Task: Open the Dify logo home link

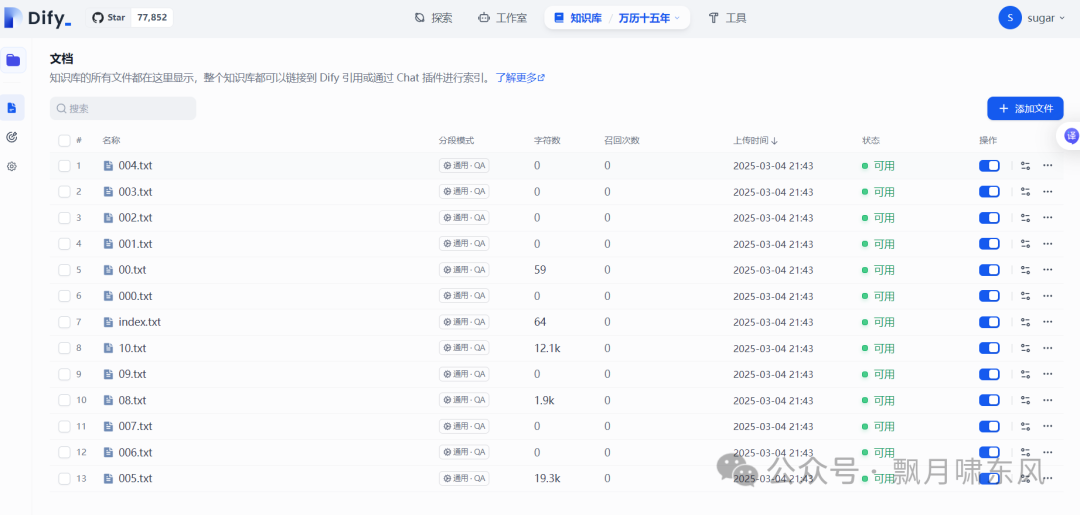Action: (38, 18)
